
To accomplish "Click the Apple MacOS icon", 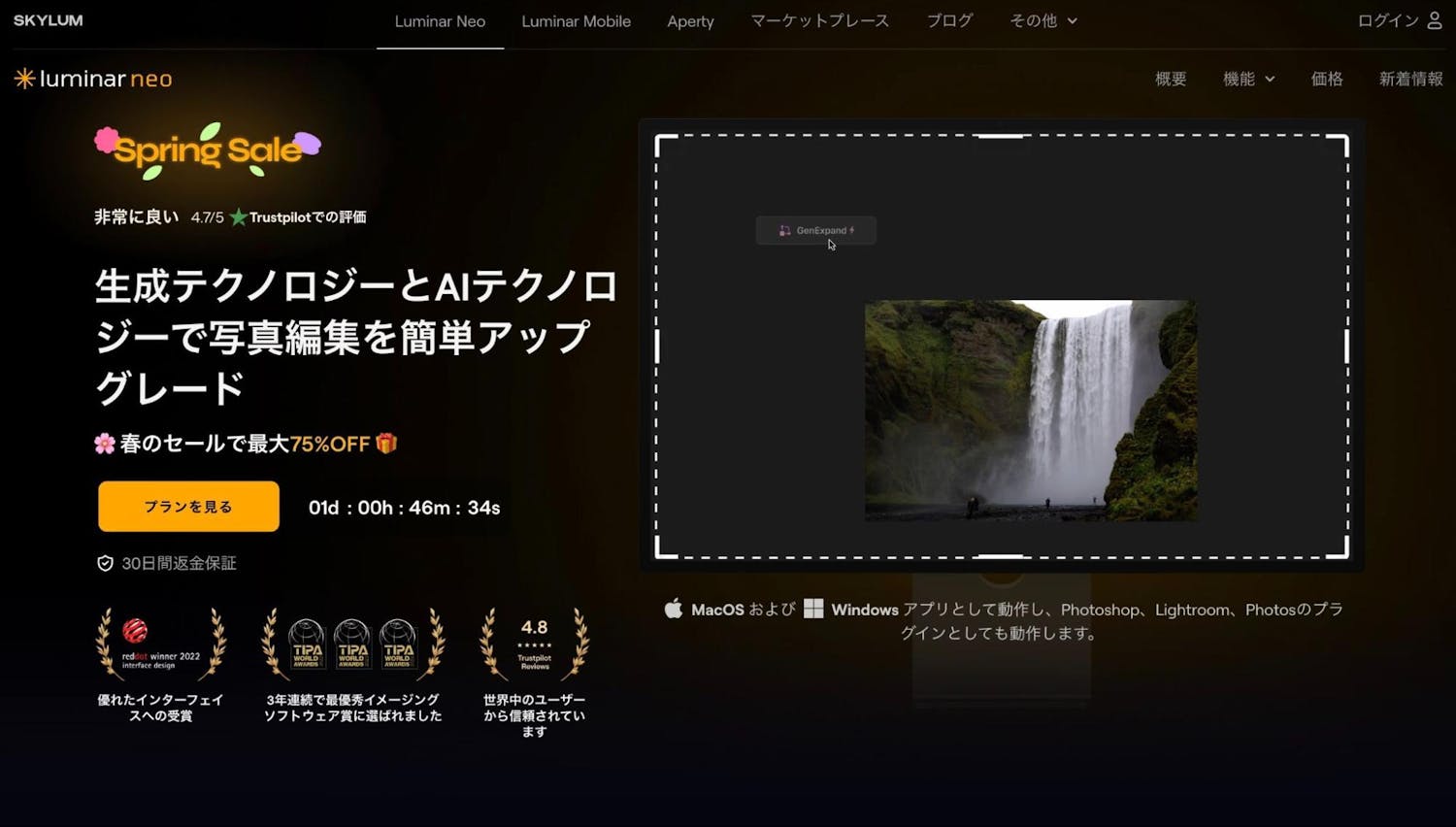I will click(674, 610).
